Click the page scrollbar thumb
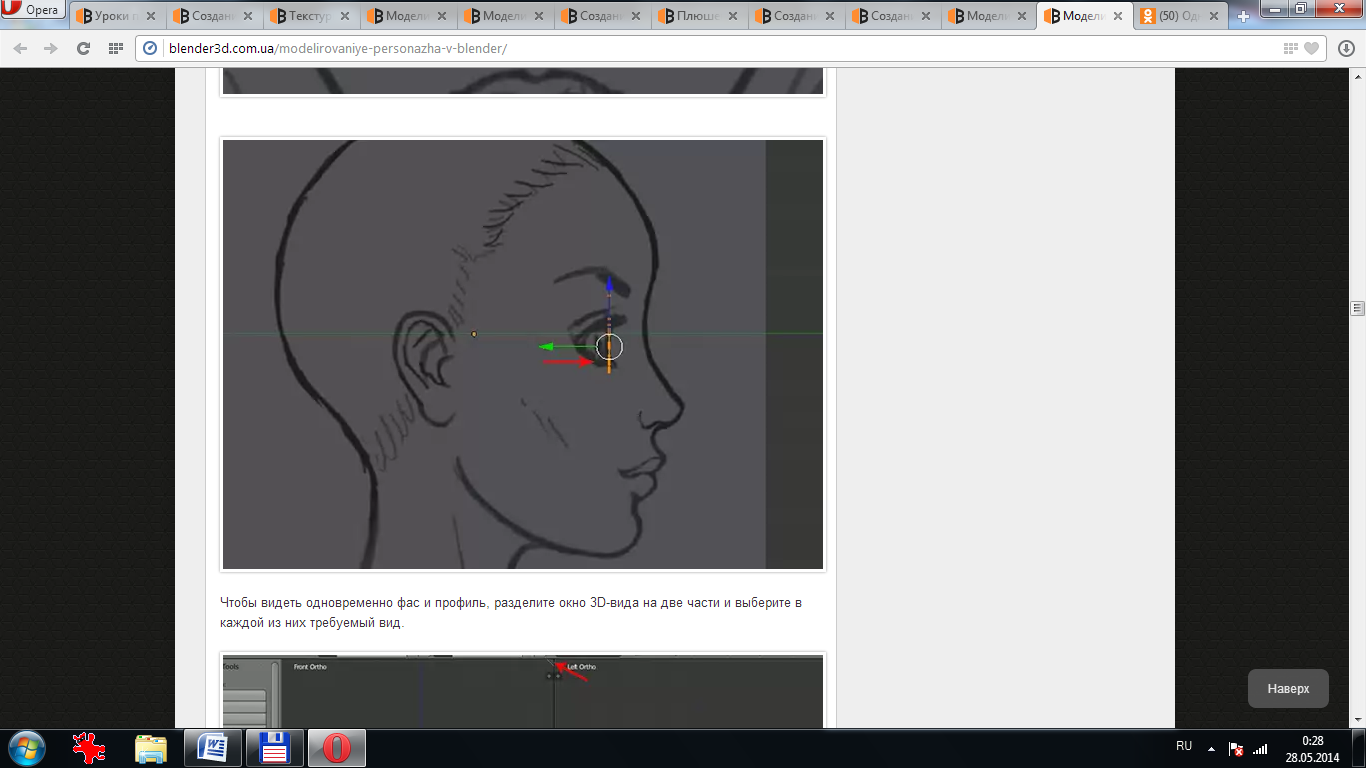Screen dimensions: 1366x768 [1357, 308]
